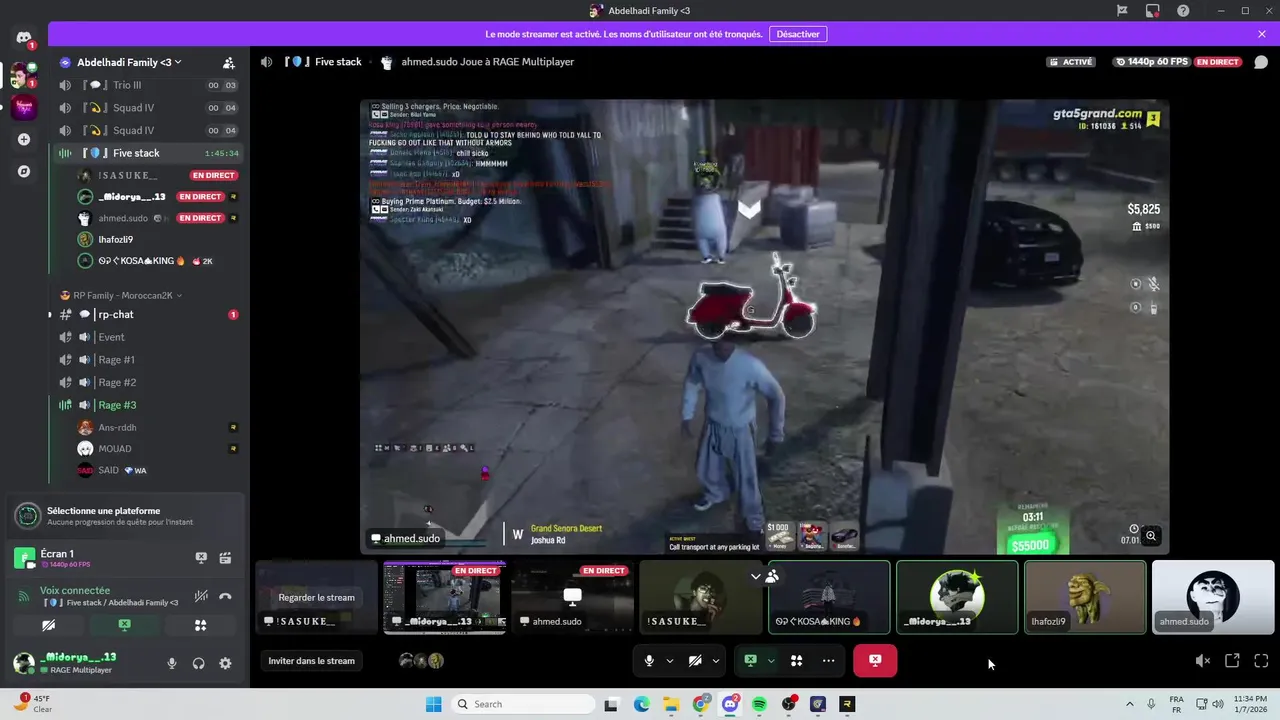This screenshot has height=720, width=1280.
Task: Open user settings gear icon
Action: click(225, 663)
